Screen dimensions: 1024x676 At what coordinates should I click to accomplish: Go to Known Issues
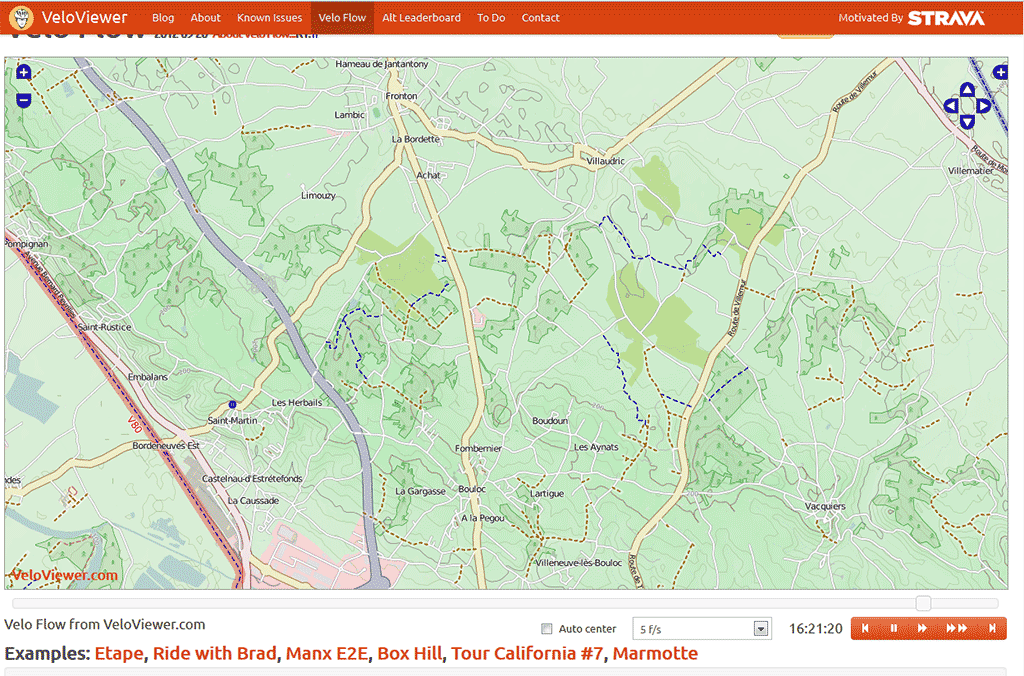point(270,18)
